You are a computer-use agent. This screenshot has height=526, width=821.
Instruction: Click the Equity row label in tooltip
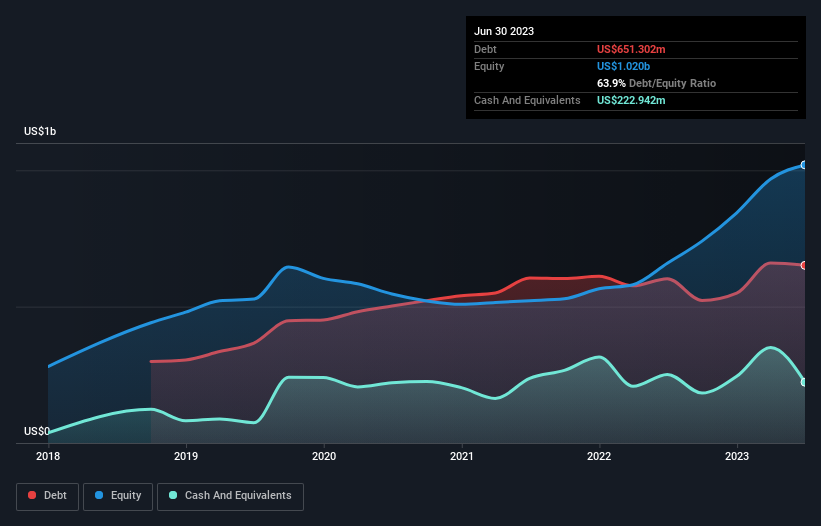[x=489, y=66]
